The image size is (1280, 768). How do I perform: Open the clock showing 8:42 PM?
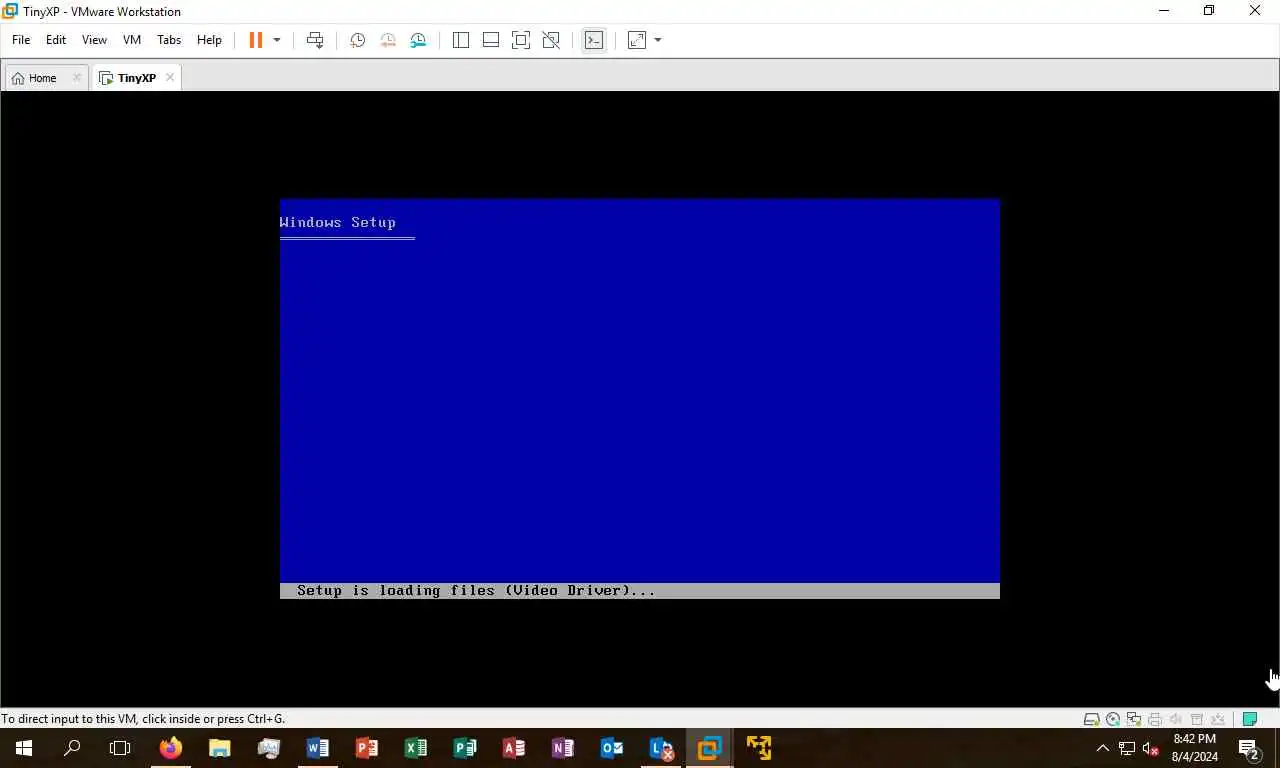coord(1195,748)
